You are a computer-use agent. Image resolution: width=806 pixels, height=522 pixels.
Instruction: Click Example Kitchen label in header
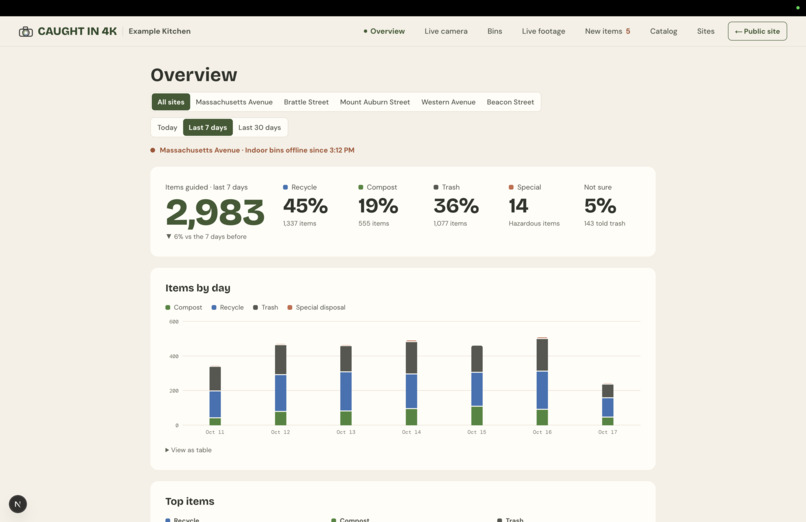pyautogui.click(x=159, y=31)
